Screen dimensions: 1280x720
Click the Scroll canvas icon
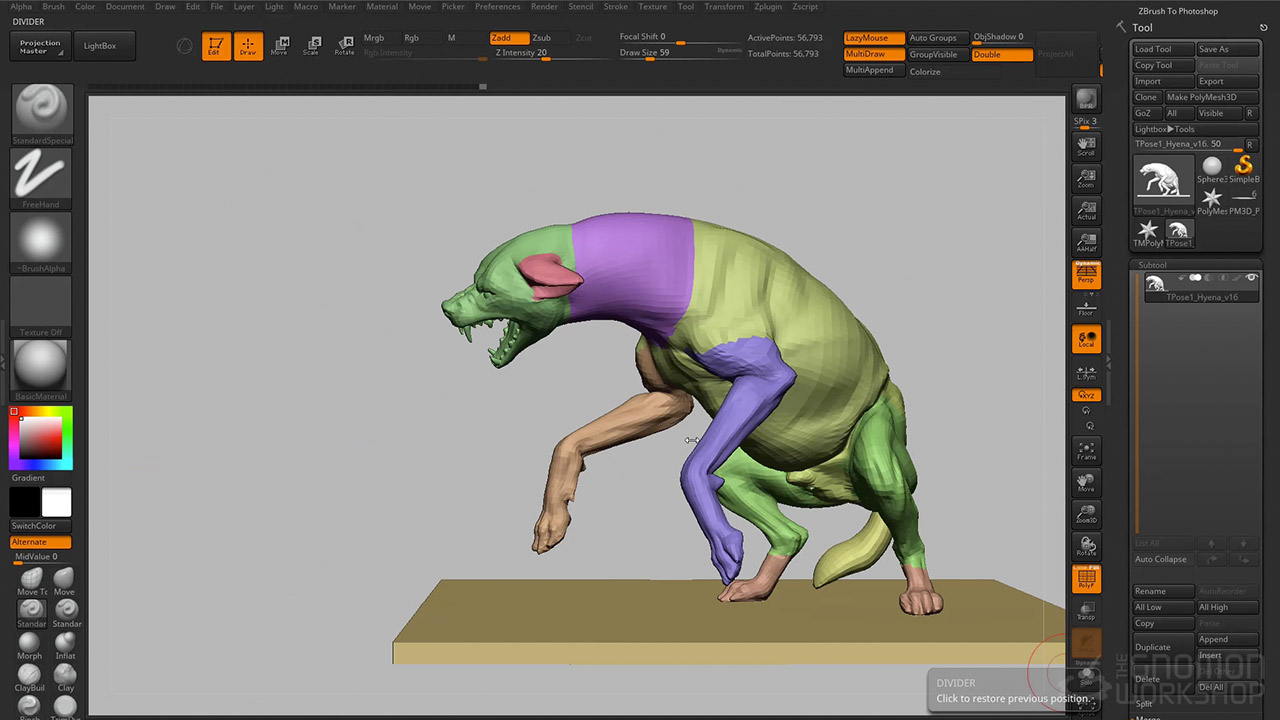pyautogui.click(x=1086, y=147)
